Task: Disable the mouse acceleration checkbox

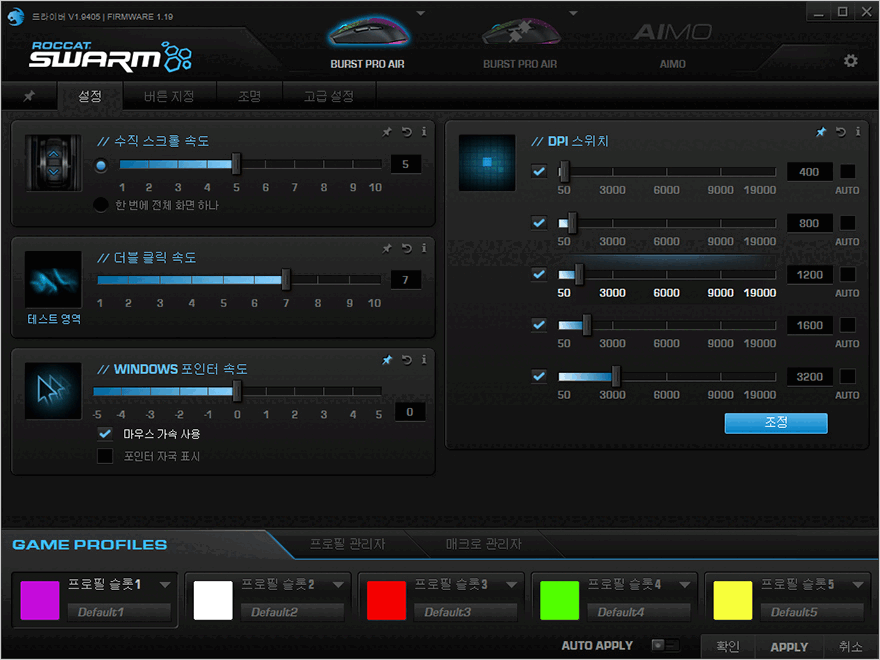Action: click(x=105, y=433)
